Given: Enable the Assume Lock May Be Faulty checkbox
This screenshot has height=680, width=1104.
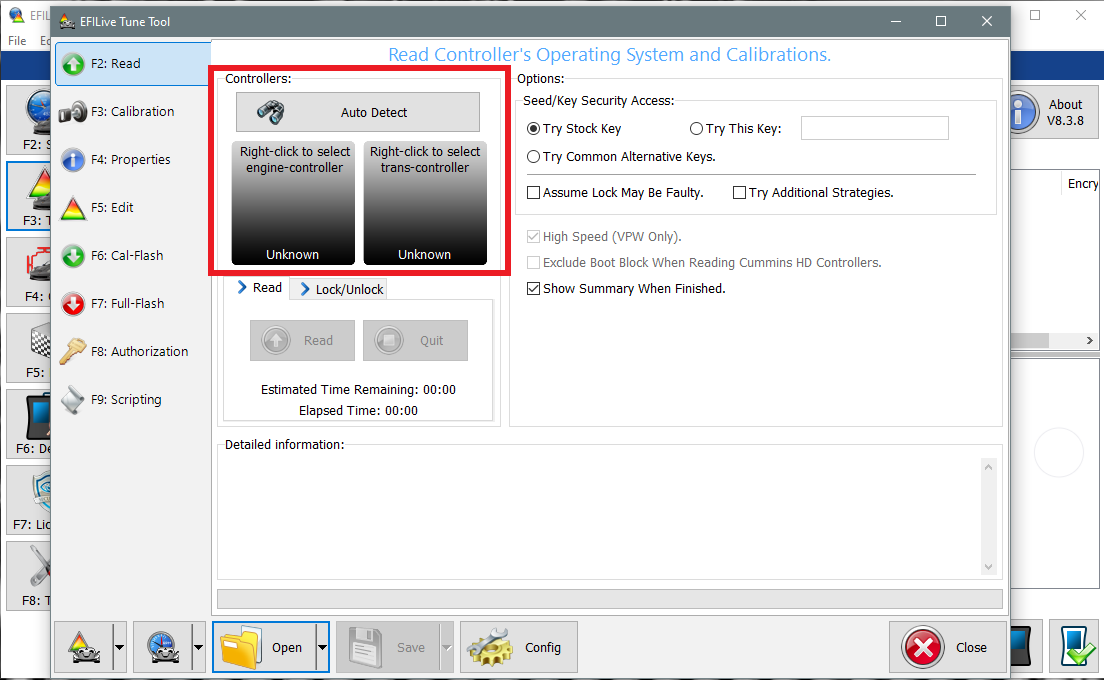Looking at the screenshot, I should [534, 192].
